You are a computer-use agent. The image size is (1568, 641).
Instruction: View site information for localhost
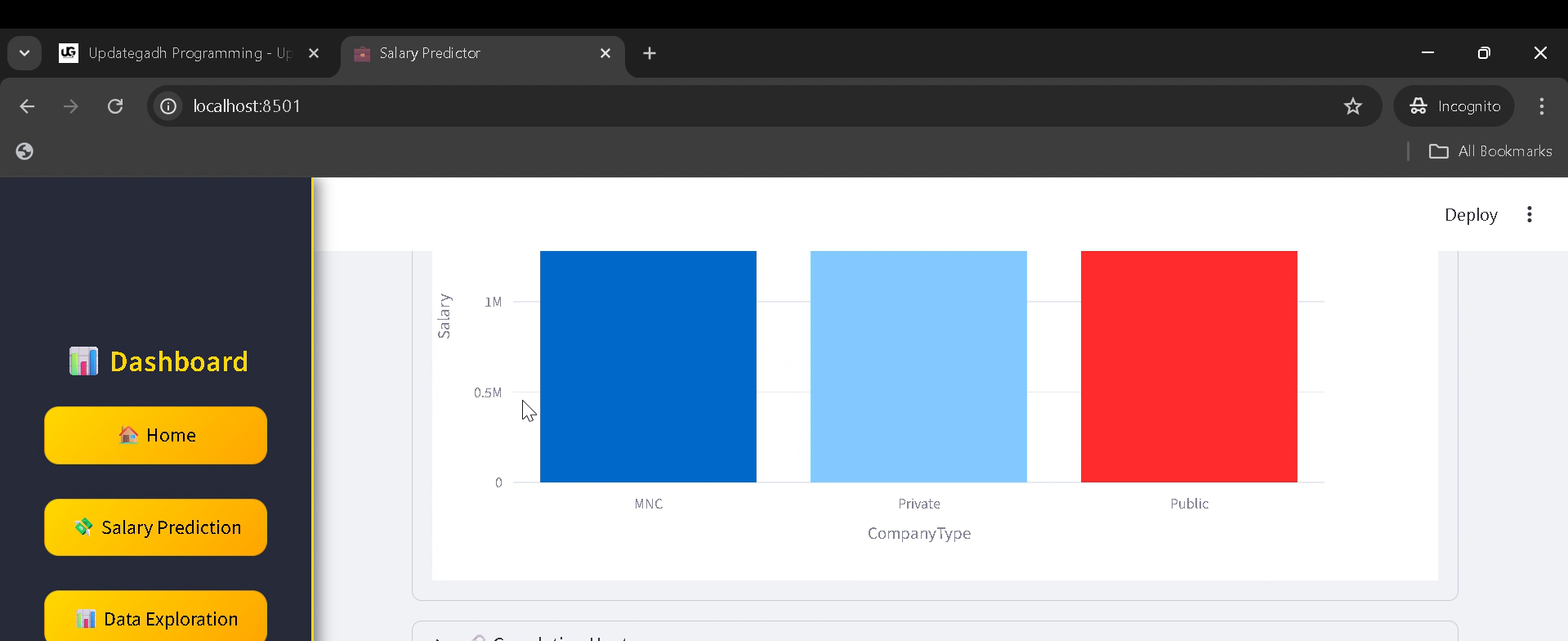[x=168, y=106]
